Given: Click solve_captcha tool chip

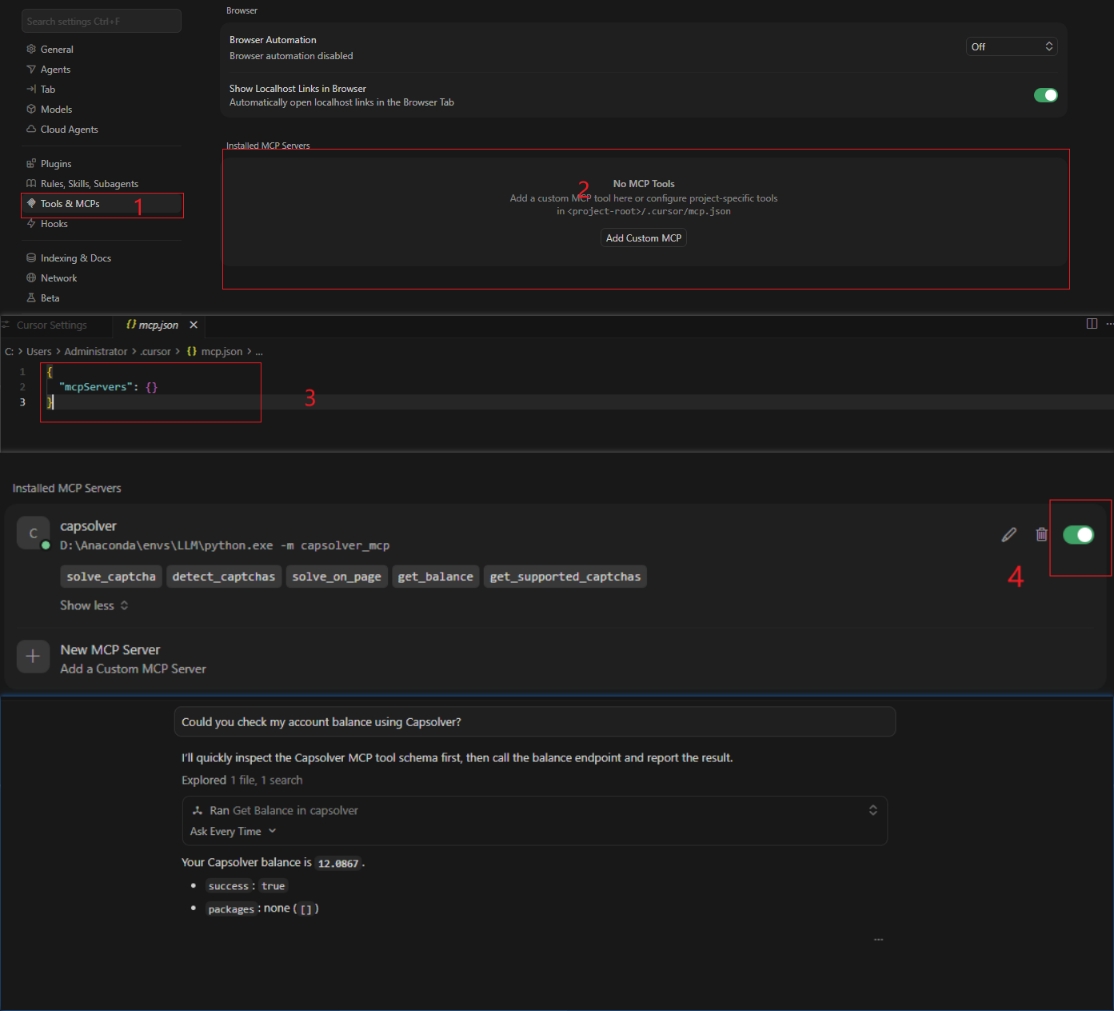Looking at the screenshot, I should pos(111,576).
